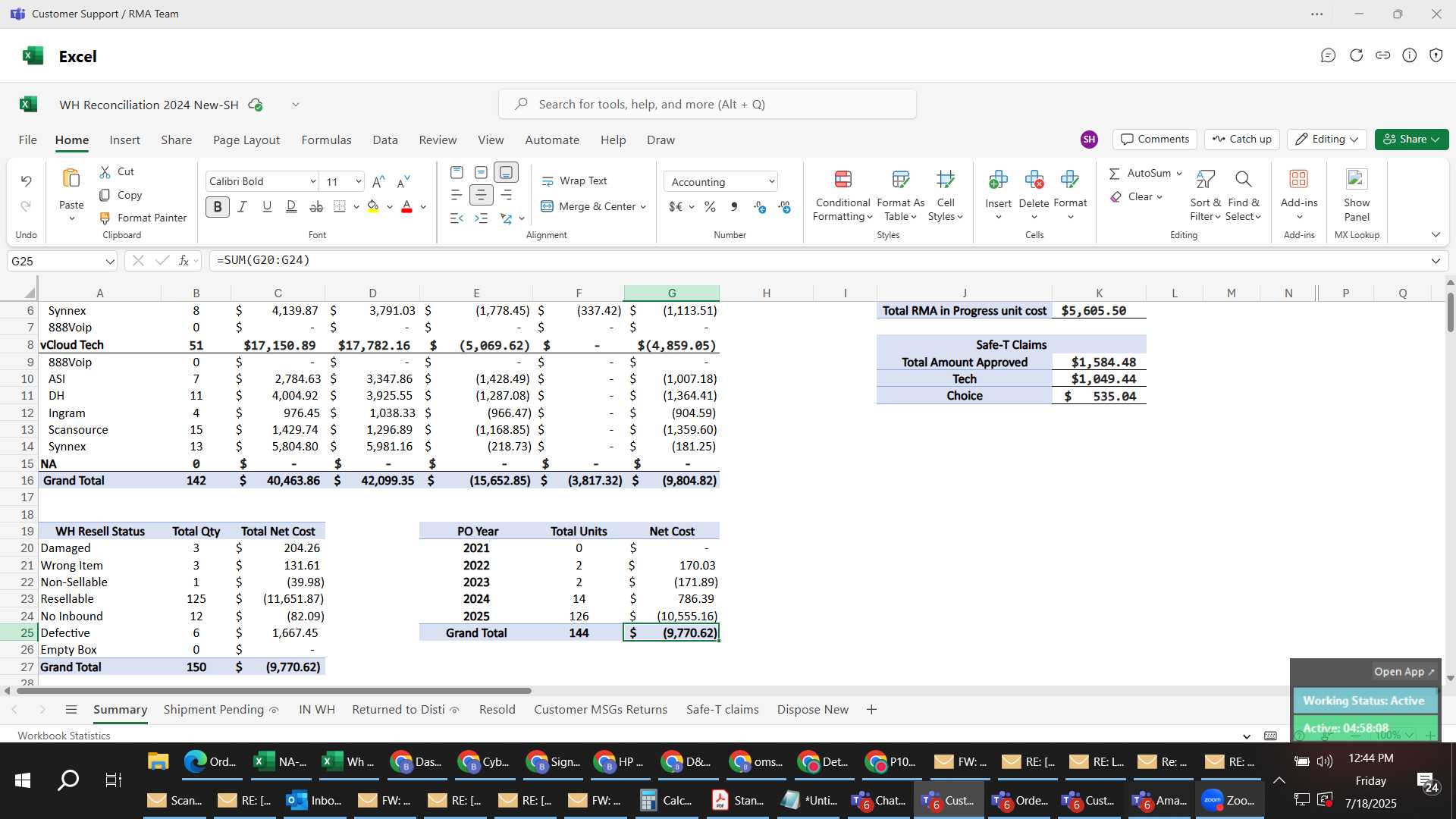Open fill color yellow swatch button
Screen dimensions: 1456x819
pyautogui.click(x=373, y=206)
